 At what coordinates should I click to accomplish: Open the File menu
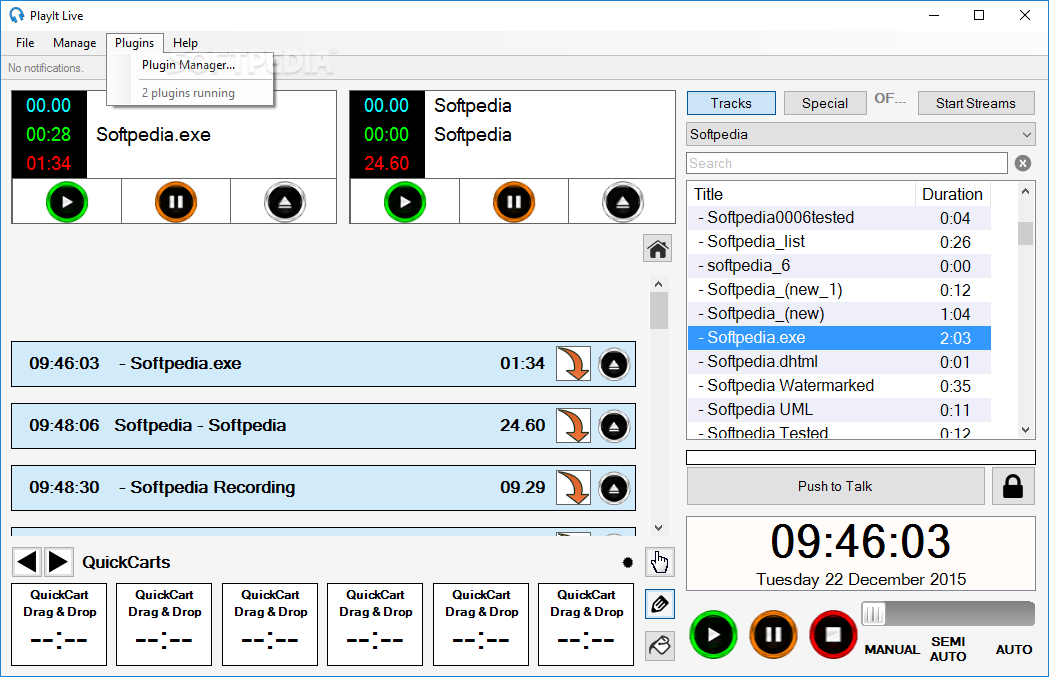[25, 43]
